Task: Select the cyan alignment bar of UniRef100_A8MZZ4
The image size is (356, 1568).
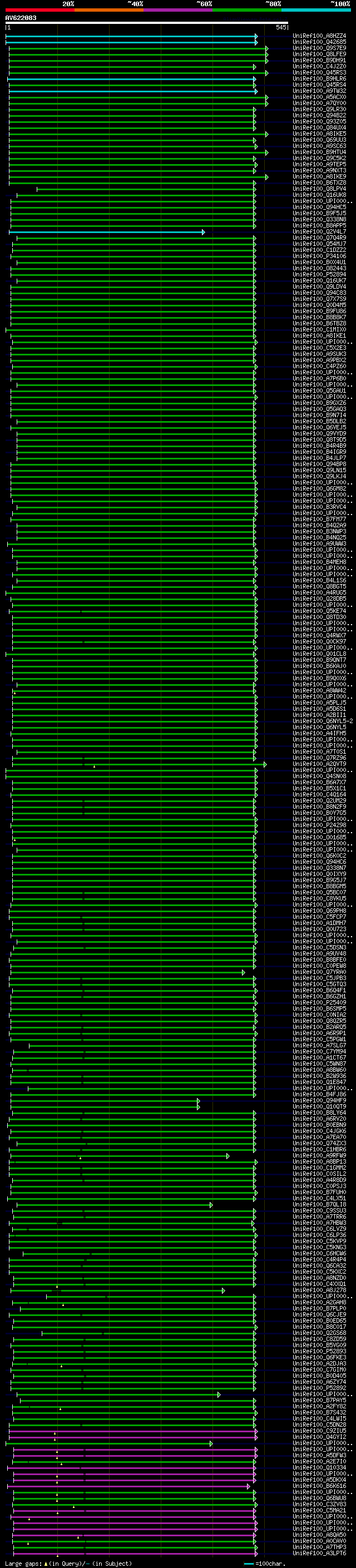Action: (x=131, y=37)
